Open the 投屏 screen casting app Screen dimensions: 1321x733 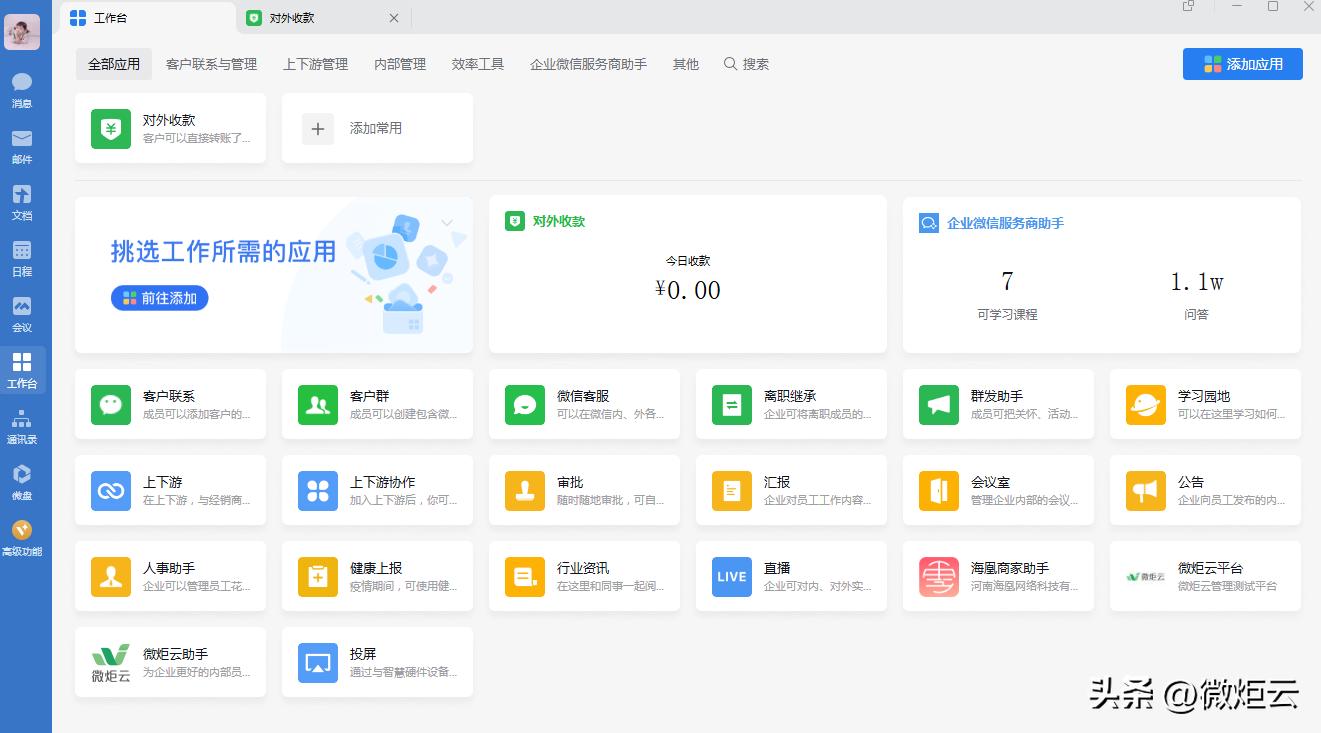377,662
